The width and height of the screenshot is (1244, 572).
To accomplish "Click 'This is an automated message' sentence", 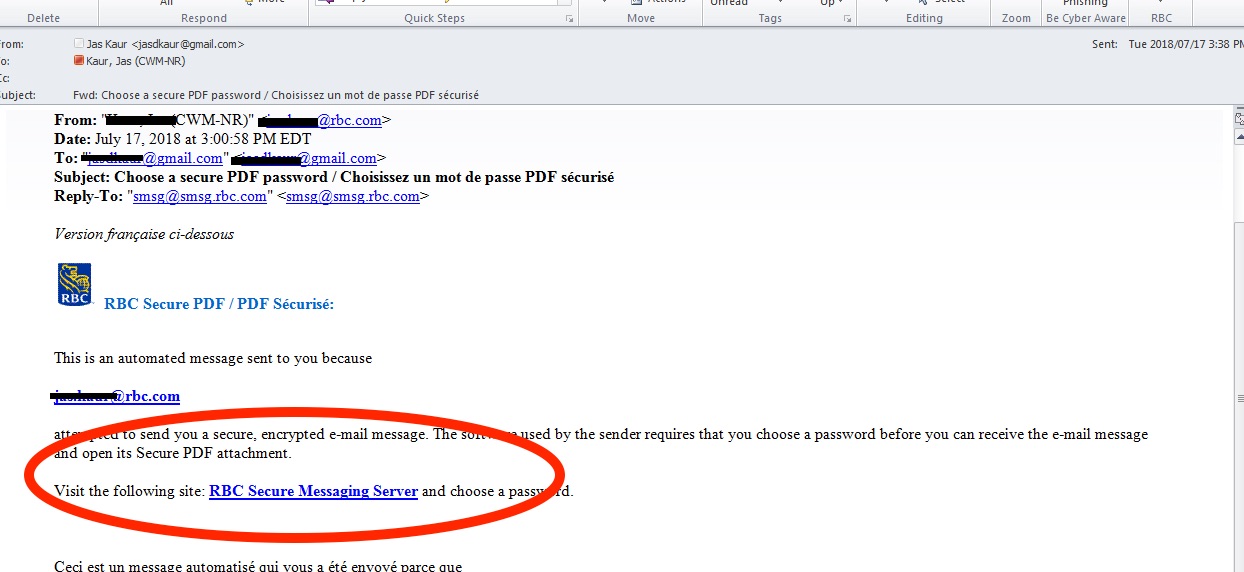I will [213, 358].
